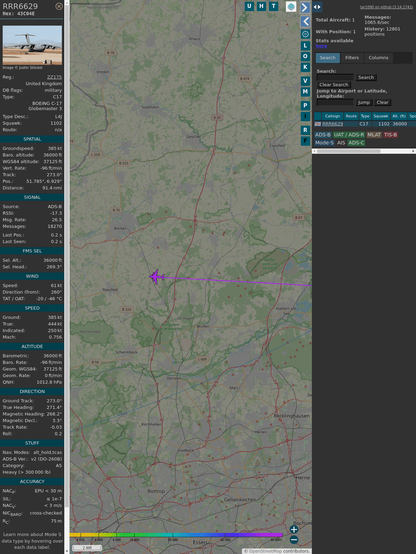This screenshot has height=554, width=416.
Task: Sort table by Callsign column header
Action: pyautogui.click(x=332, y=116)
